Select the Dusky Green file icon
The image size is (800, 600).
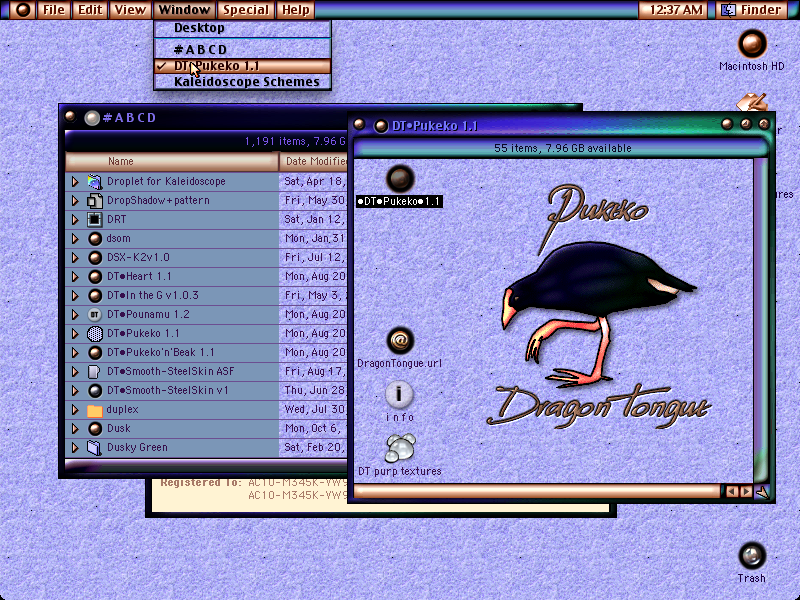click(x=94, y=447)
